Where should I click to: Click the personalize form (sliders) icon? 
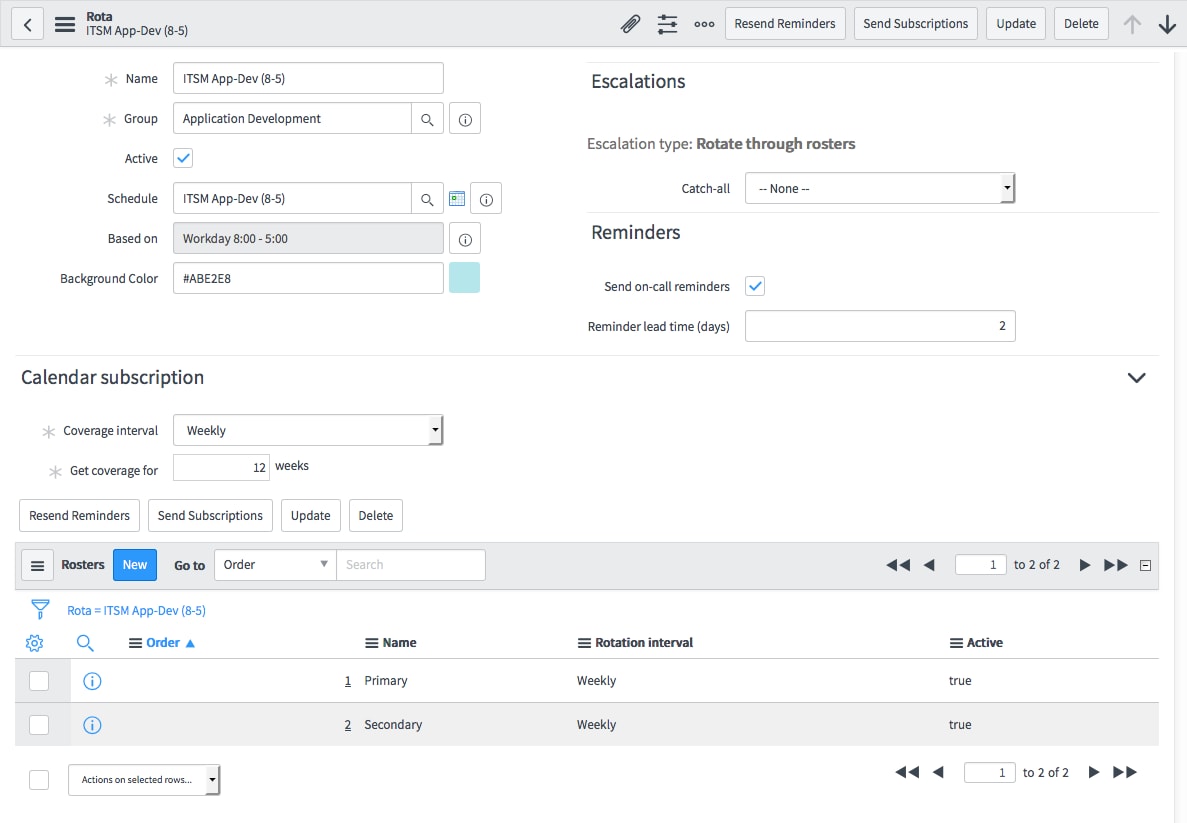pyautogui.click(x=667, y=23)
